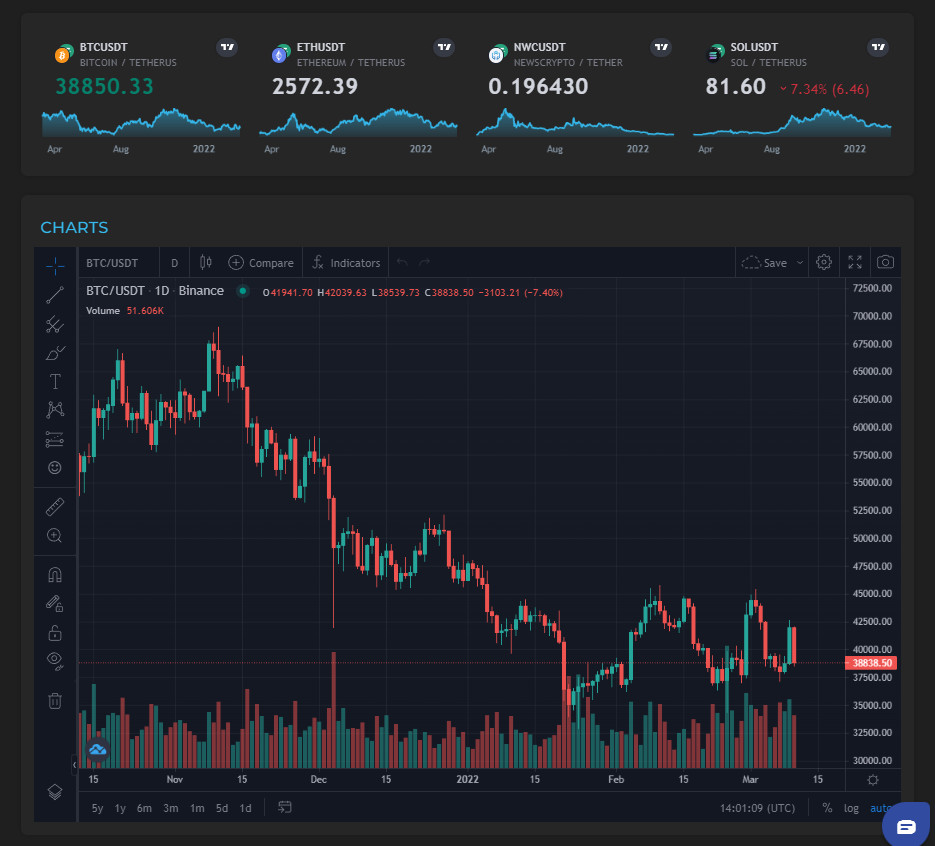
Task: Click the ETHUSDT mini sparkline chart
Action: click(358, 122)
